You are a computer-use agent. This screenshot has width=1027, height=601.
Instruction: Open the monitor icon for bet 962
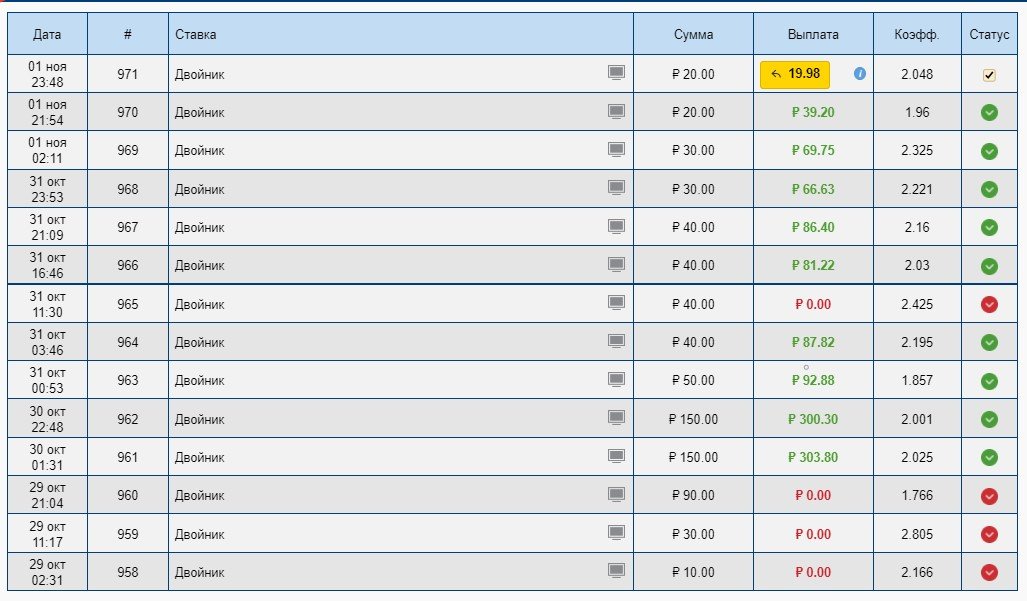pyautogui.click(x=617, y=418)
